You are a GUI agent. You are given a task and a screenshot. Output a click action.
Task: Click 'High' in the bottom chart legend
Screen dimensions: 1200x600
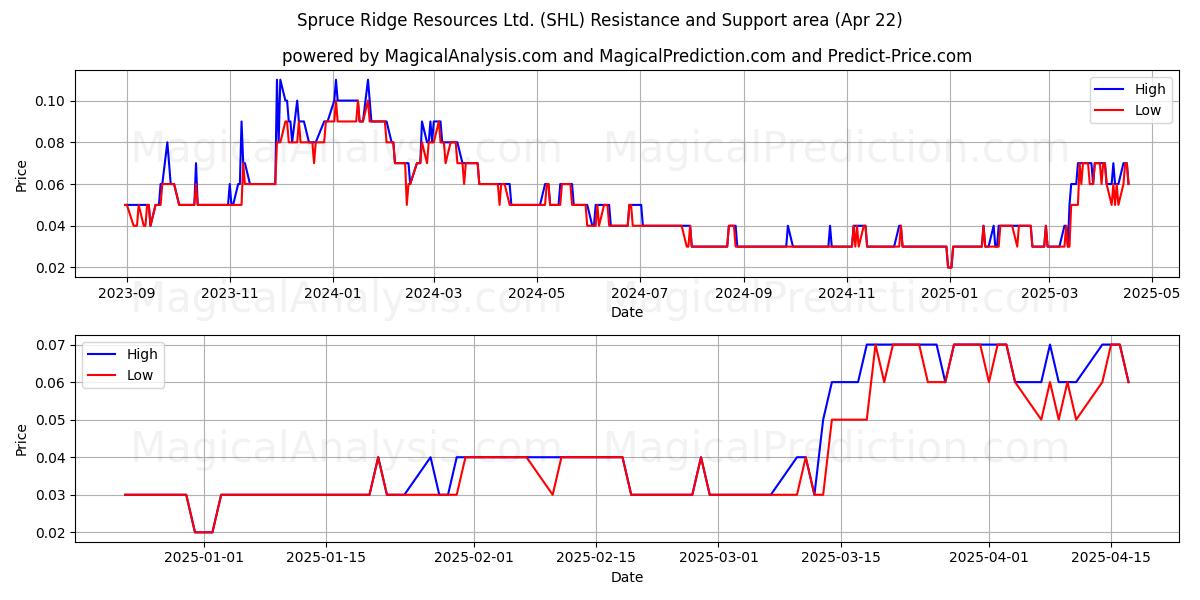click(142, 354)
